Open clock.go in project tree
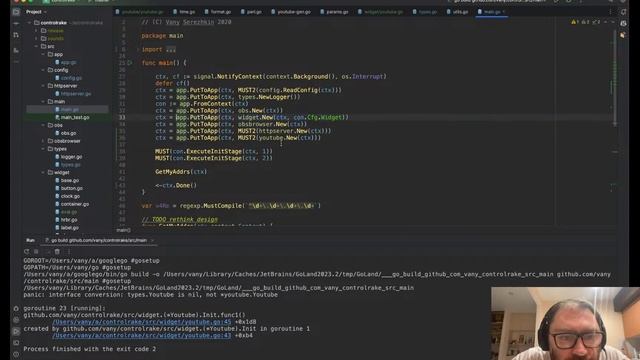Viewport: 640px width, 360px height. pyautogui.click(x=70, y=196)
